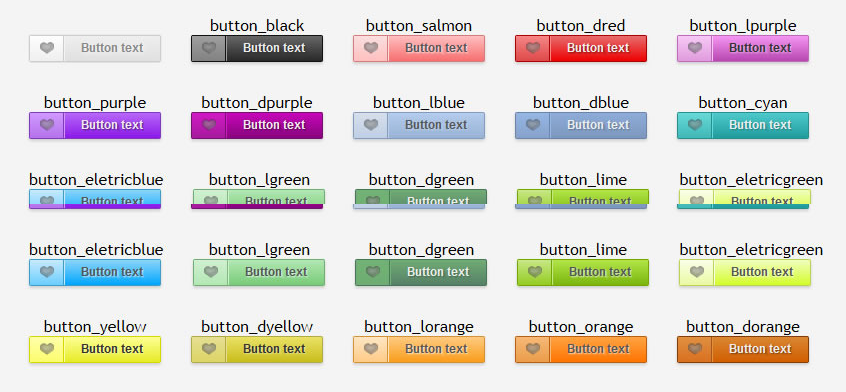
Task: Click the heart icon on the yellow button
Action: coord(47,349)
